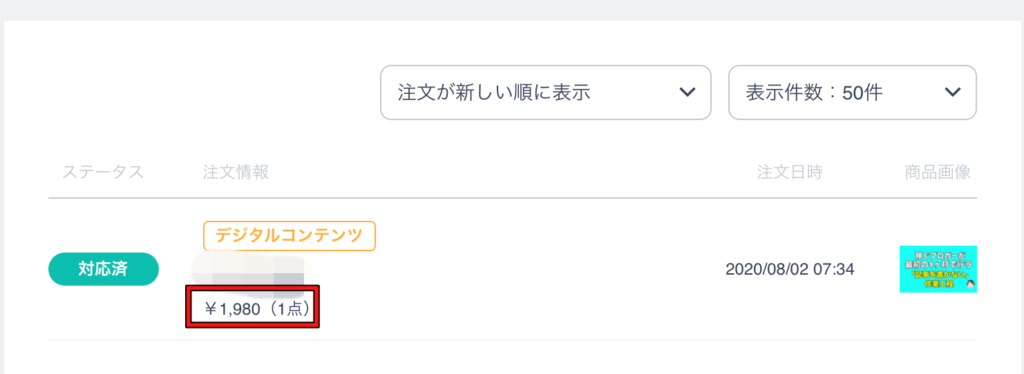Click the 50件 value in display count selector
The height and width of the screenshot is (374, 1024).
click(x=863, y=93)
